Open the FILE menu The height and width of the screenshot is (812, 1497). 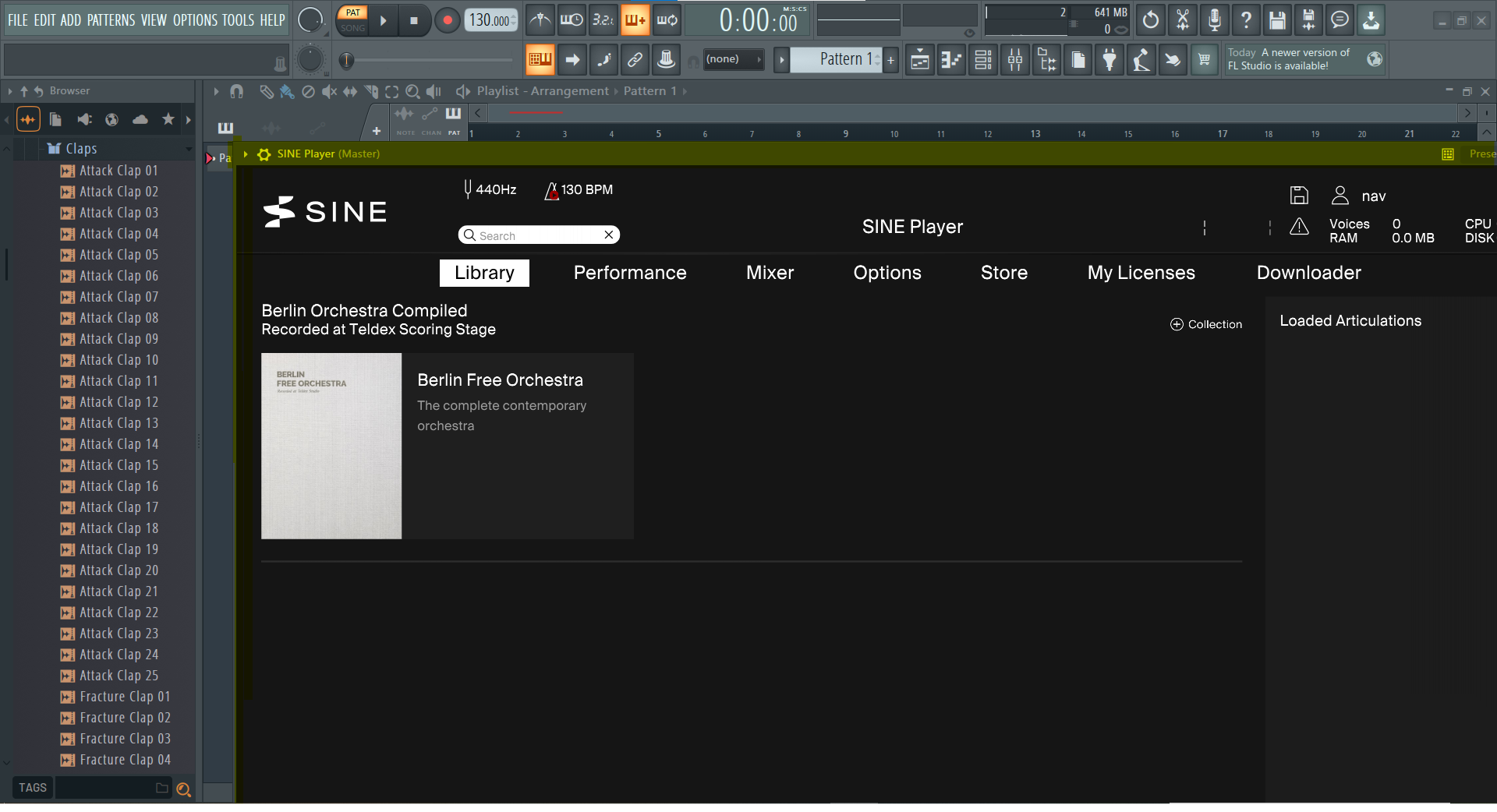(x=18, y=20)
